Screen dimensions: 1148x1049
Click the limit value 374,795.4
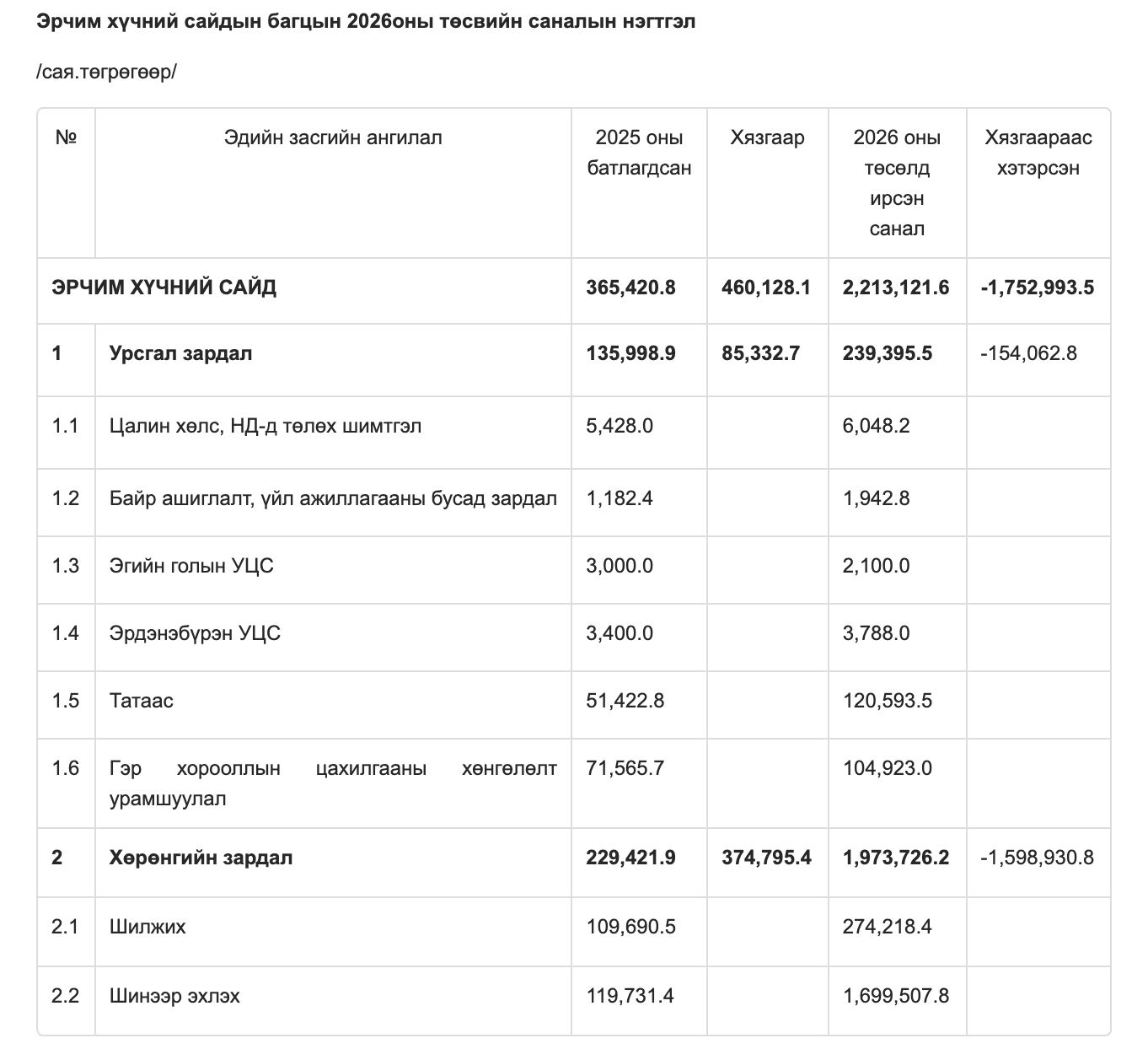coord(766,858)
